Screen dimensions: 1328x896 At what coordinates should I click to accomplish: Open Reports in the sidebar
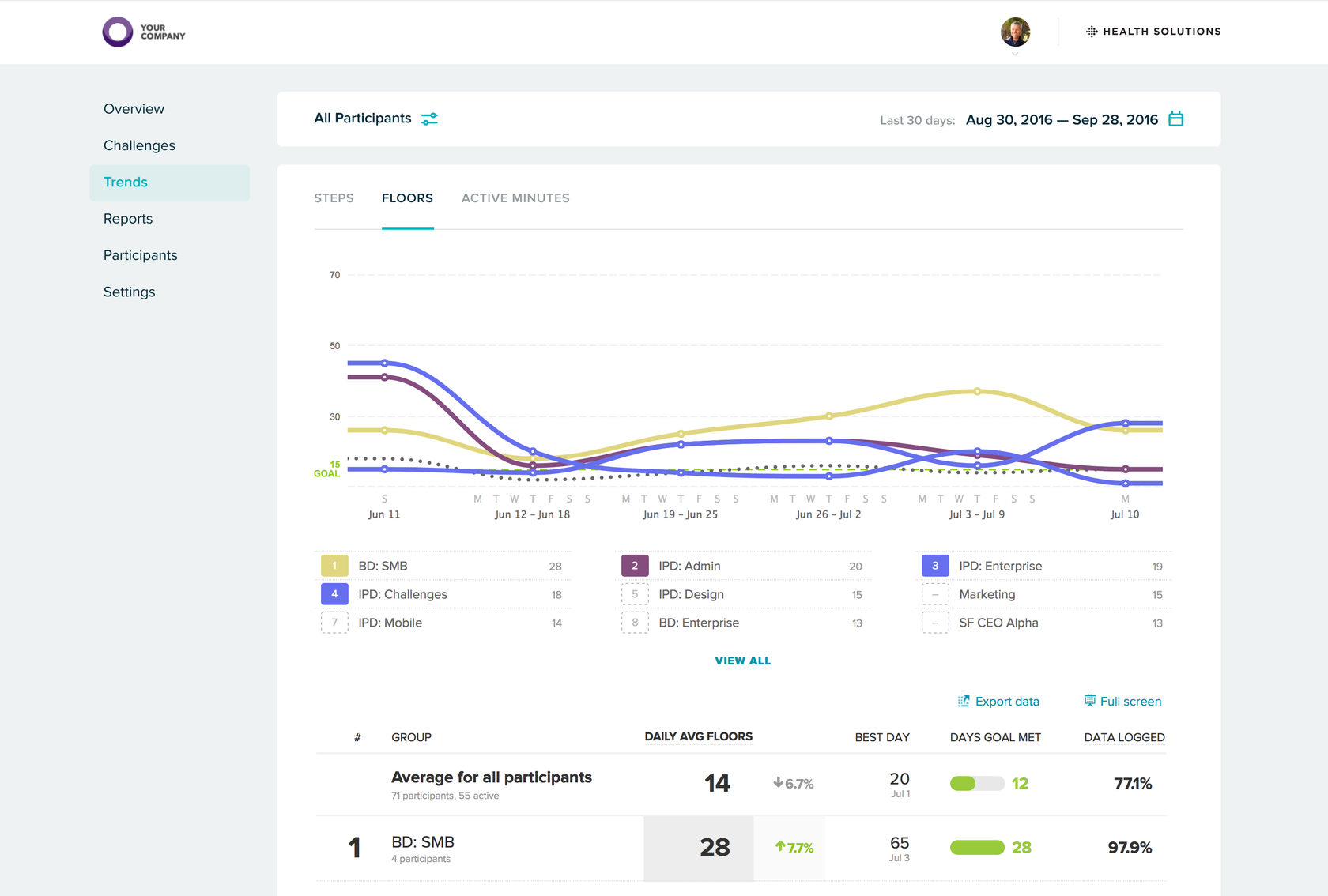point(128,219)
